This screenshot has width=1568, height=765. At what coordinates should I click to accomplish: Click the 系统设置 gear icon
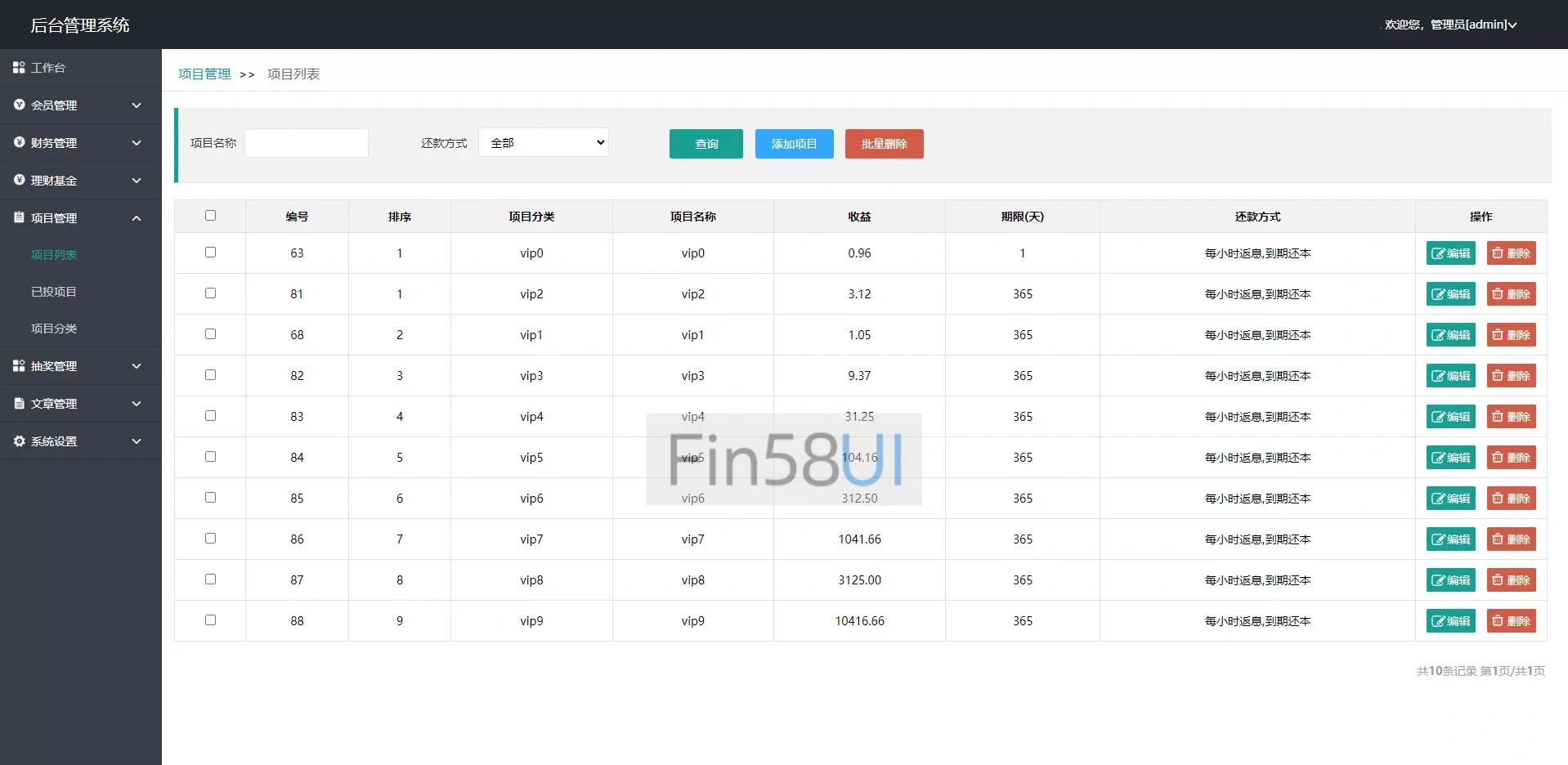pyautogui.click(x=19, y=441)
